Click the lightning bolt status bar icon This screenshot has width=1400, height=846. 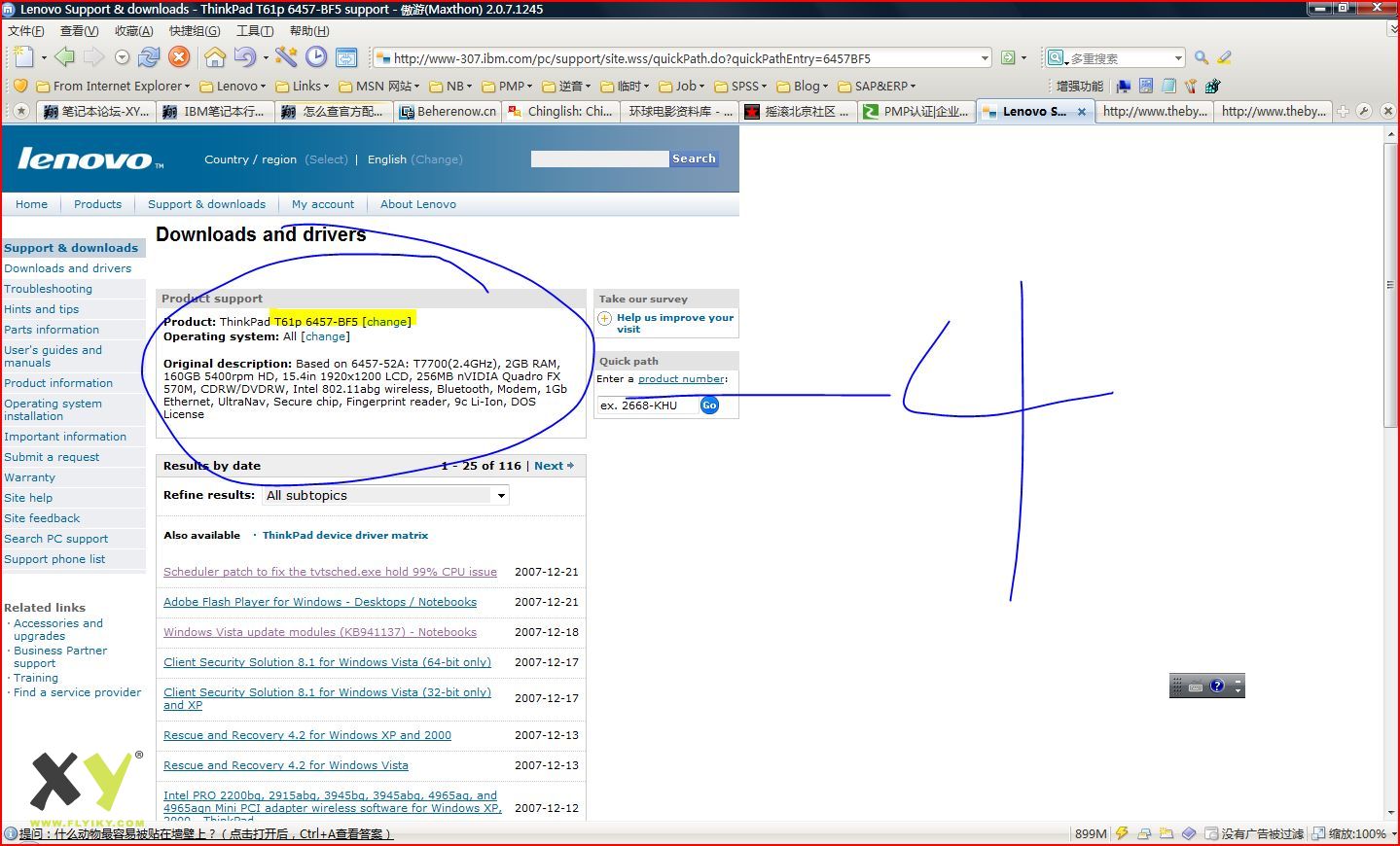[1122, 833]
